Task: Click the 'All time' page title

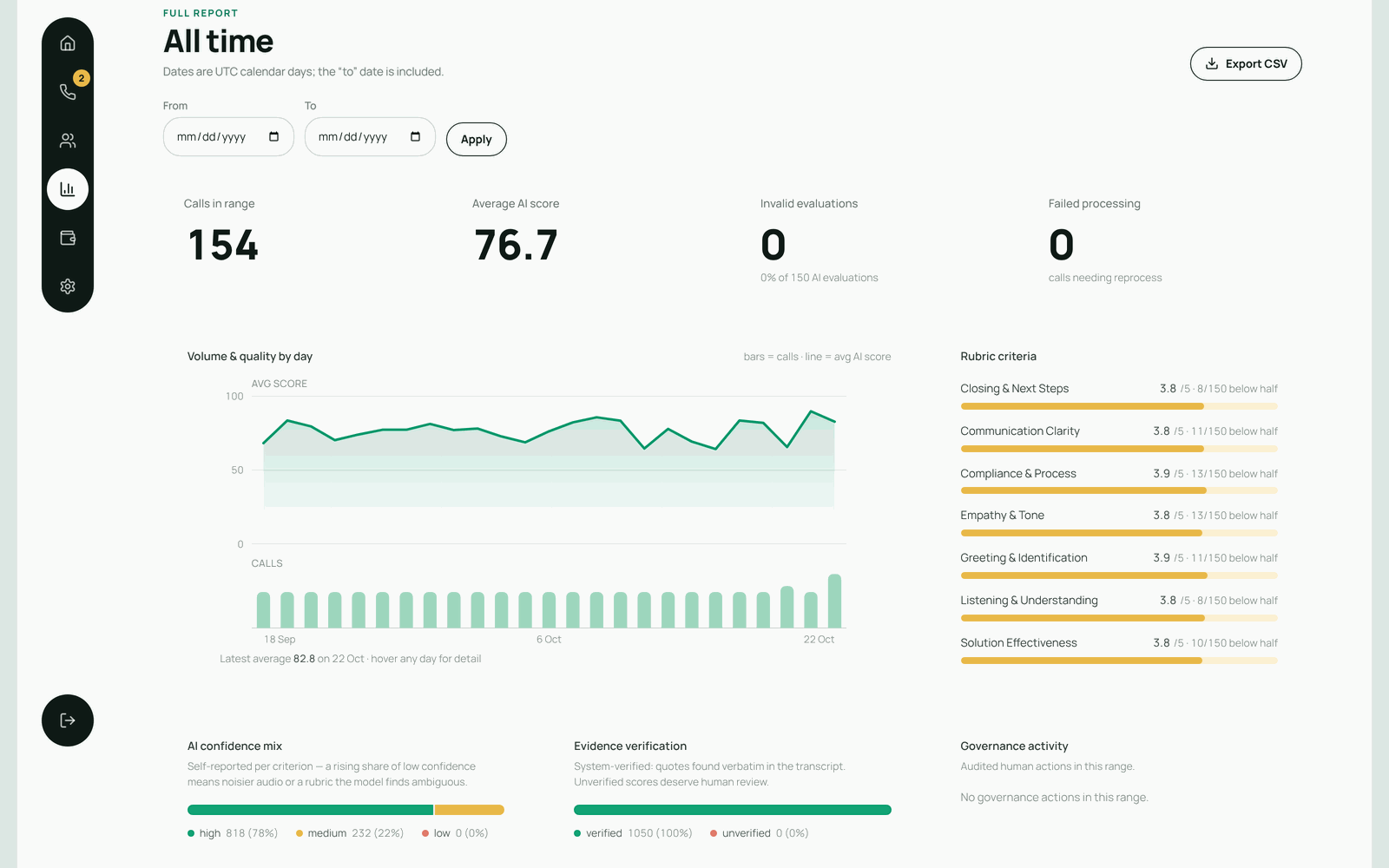Action: coord(219,42)
